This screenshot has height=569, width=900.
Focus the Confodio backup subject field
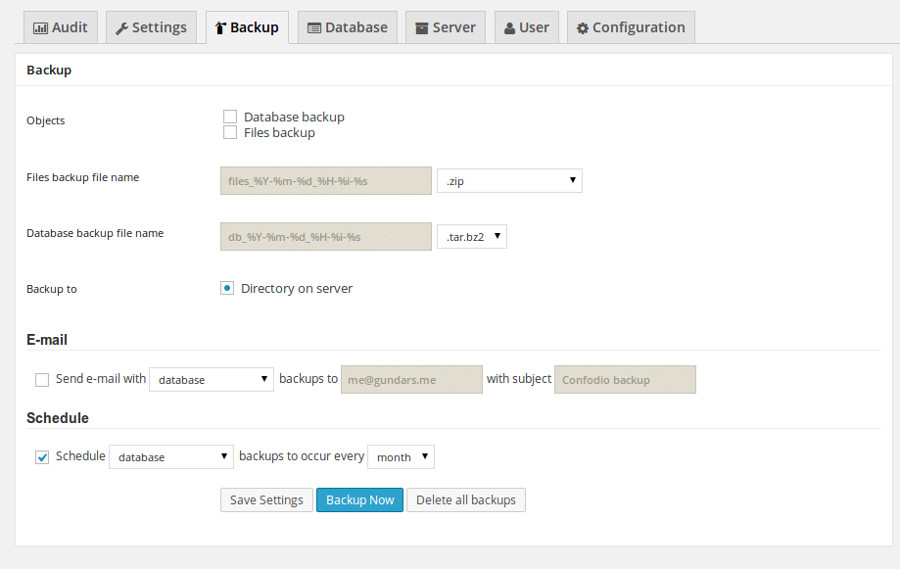(x=625, y=380)
